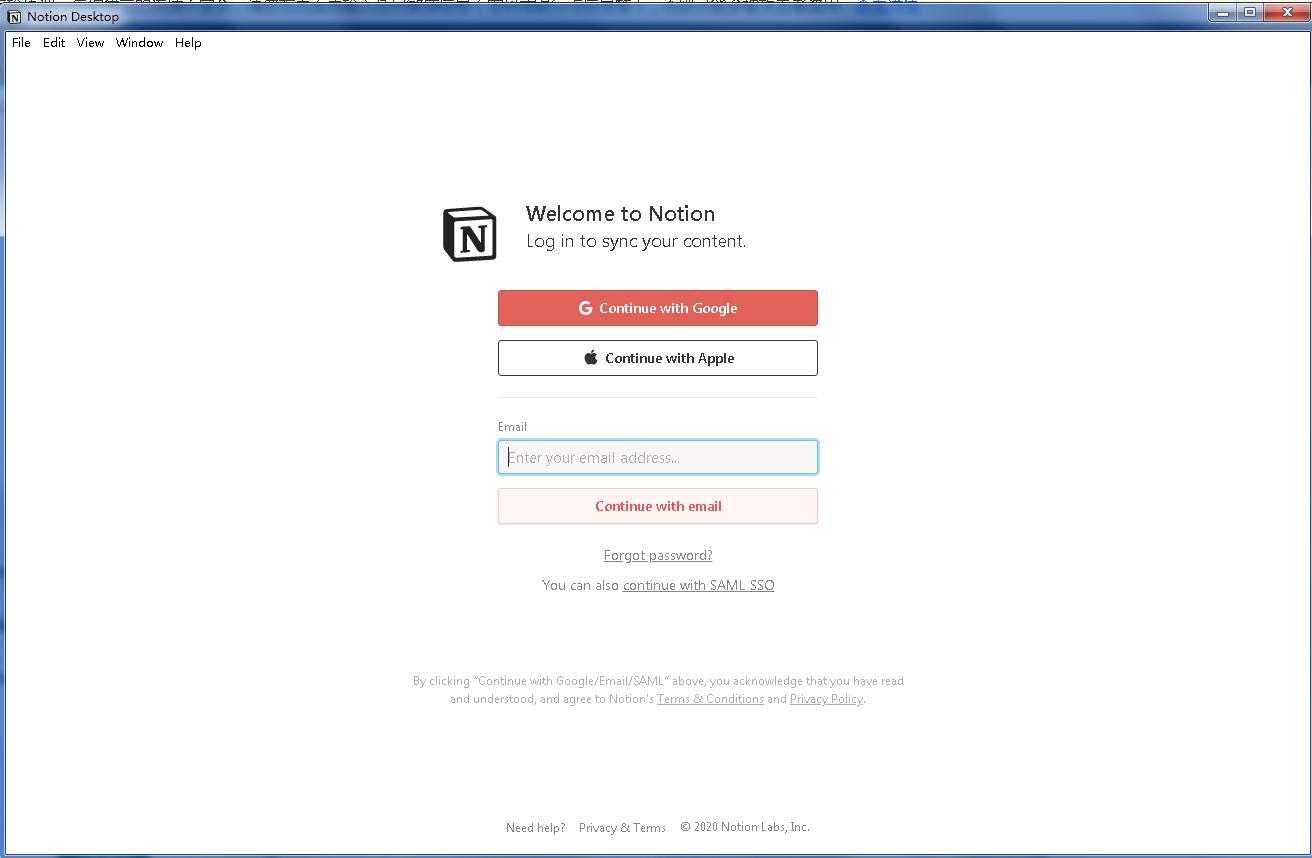Click the Google G icon on red button
The height and width of the screenshot is (858, 1312).
[586, 308]
